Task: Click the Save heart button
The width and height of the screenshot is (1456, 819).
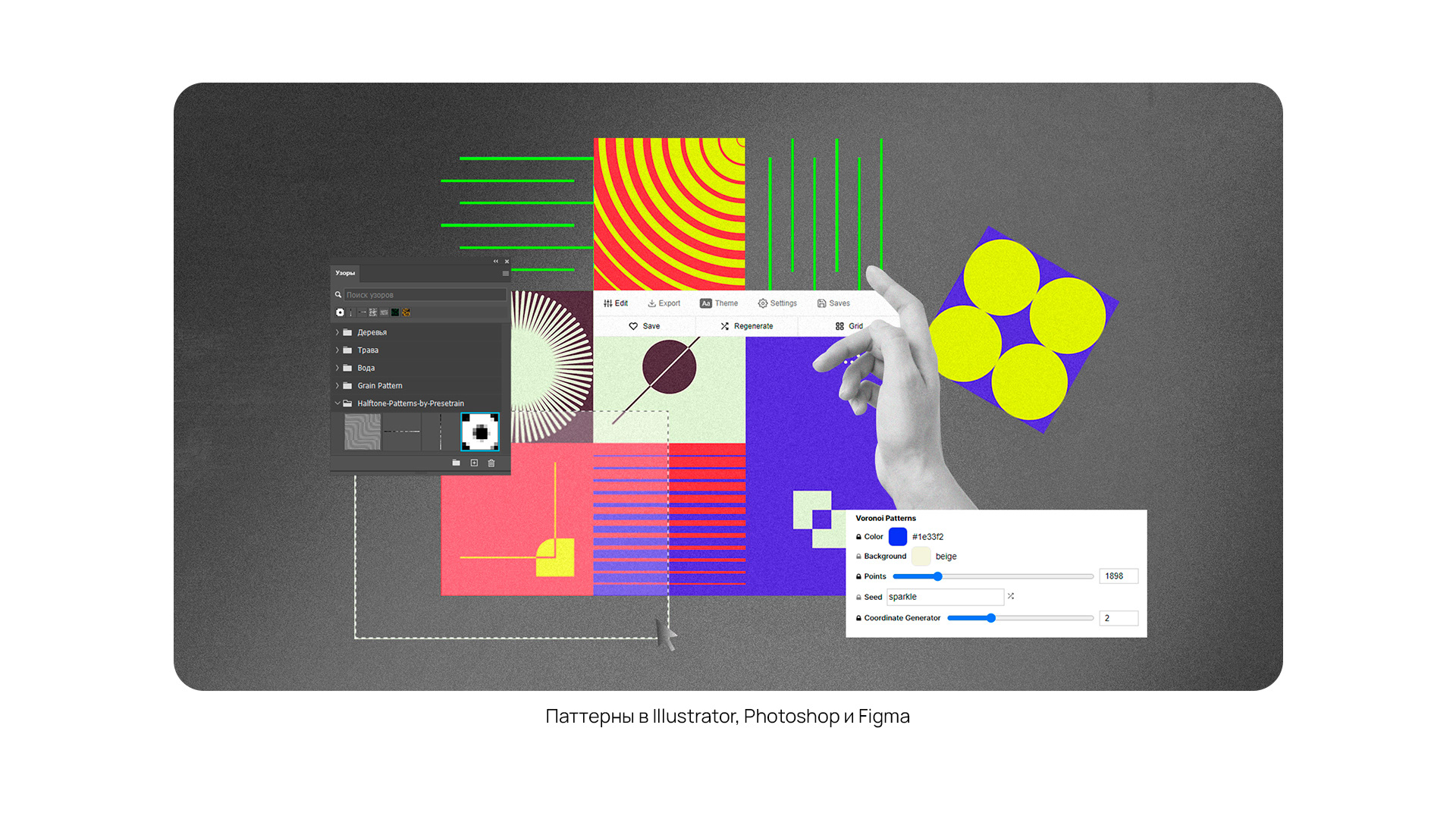Action: tap(644, 326)
